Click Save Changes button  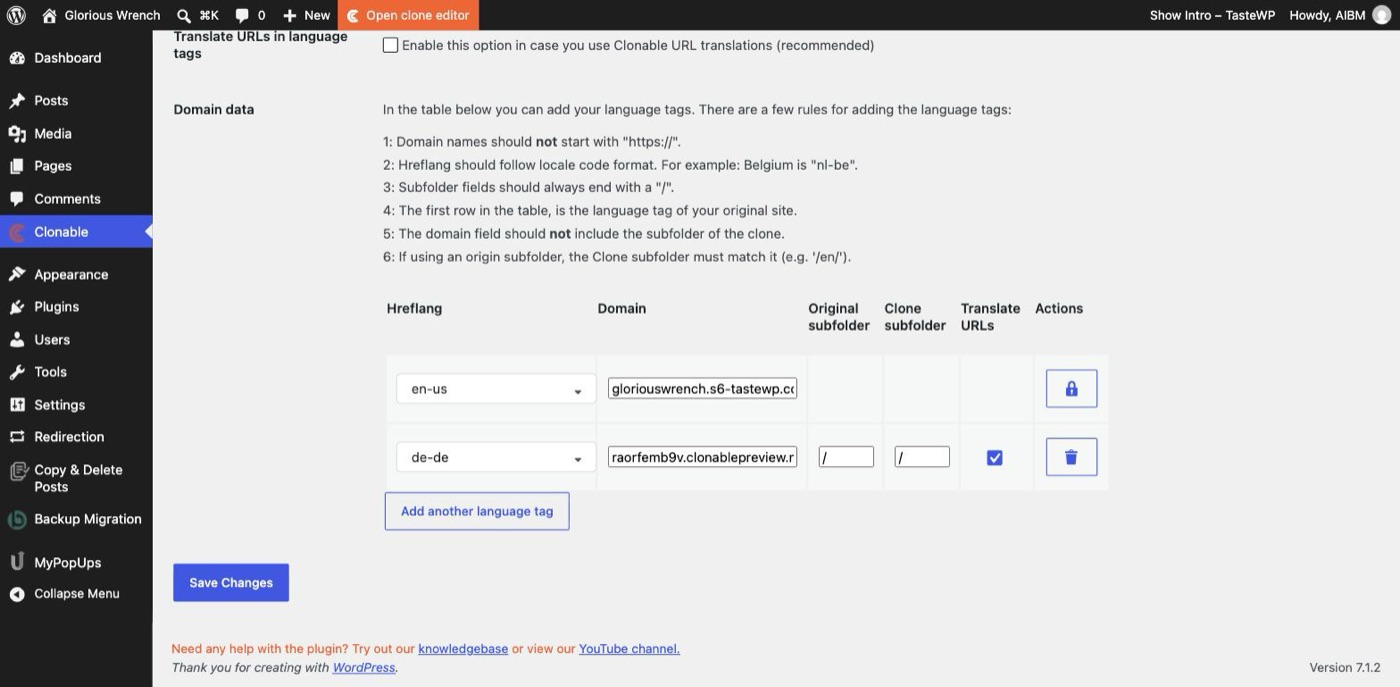pos(231,583)
